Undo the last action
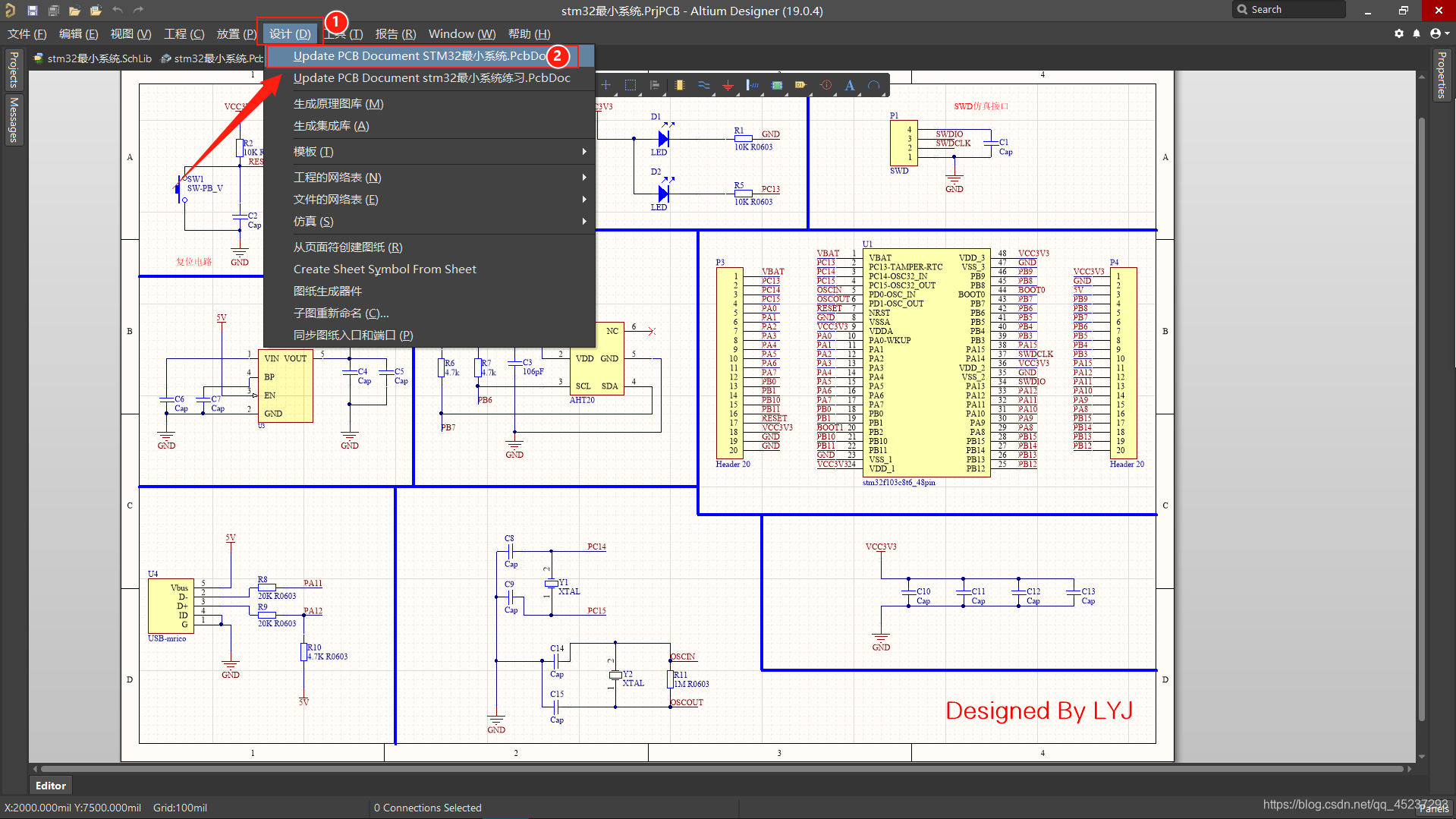Screen dimensions: 1456x819 [x=118, y=11]
